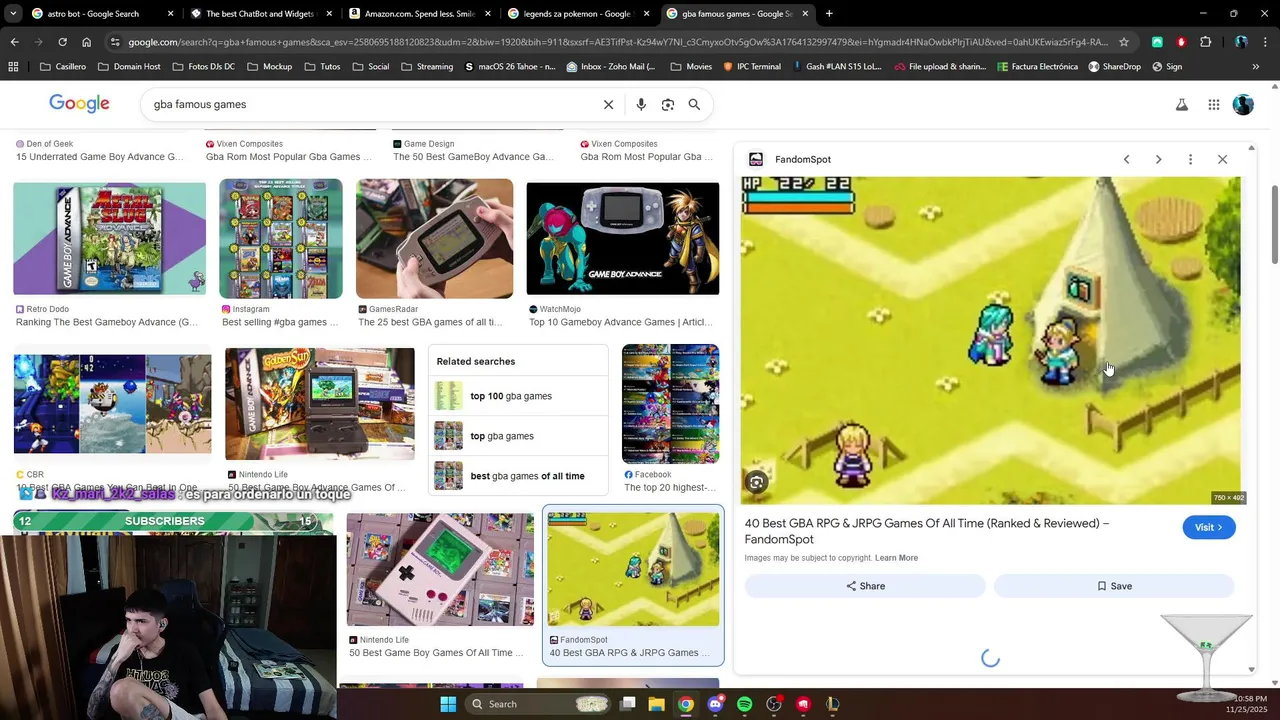Save the previewed image to collections

click(x=1114, y=586)
